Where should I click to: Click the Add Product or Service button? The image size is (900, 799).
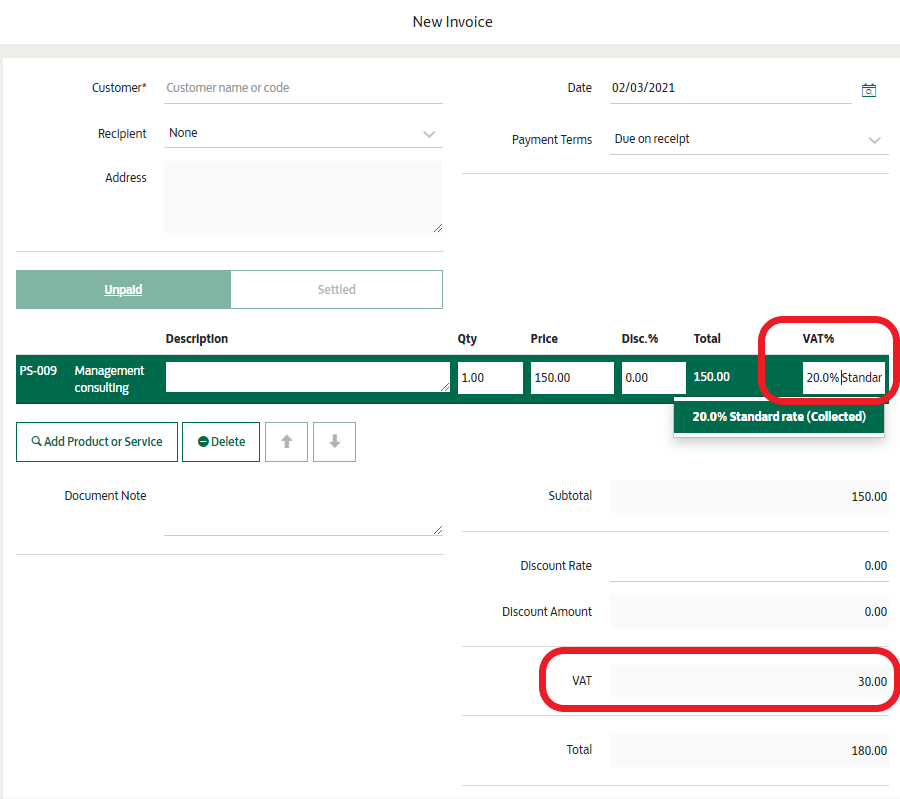tap(96, 441)
